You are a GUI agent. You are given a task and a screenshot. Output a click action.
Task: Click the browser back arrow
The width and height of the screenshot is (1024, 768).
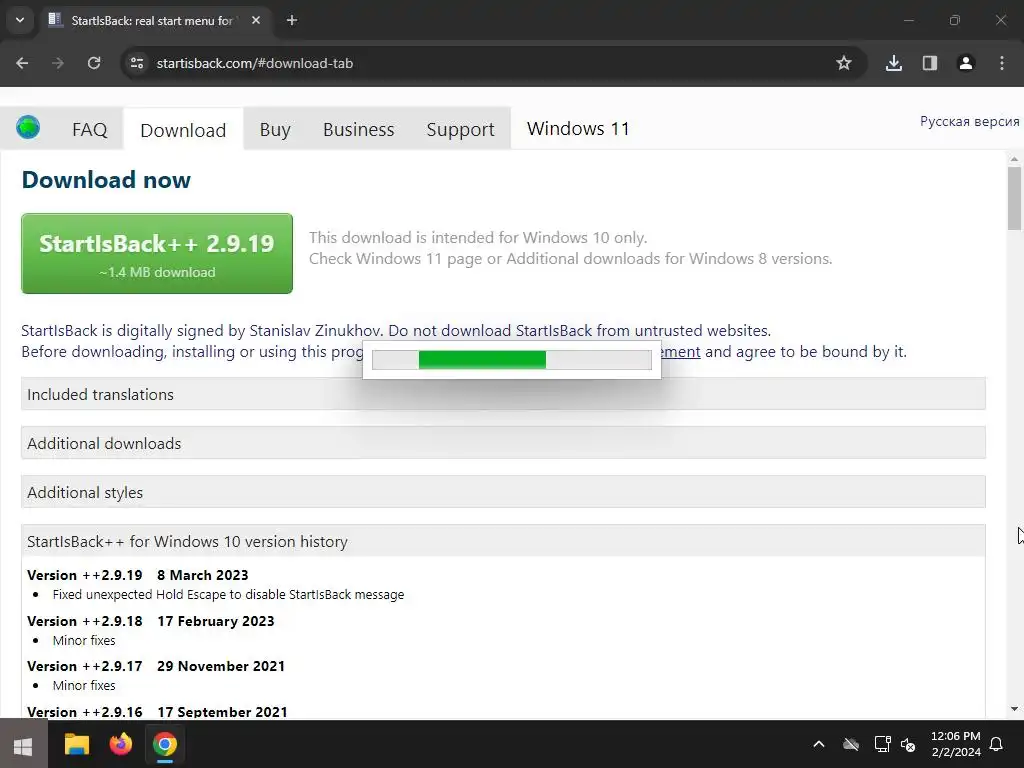[22, 63]
